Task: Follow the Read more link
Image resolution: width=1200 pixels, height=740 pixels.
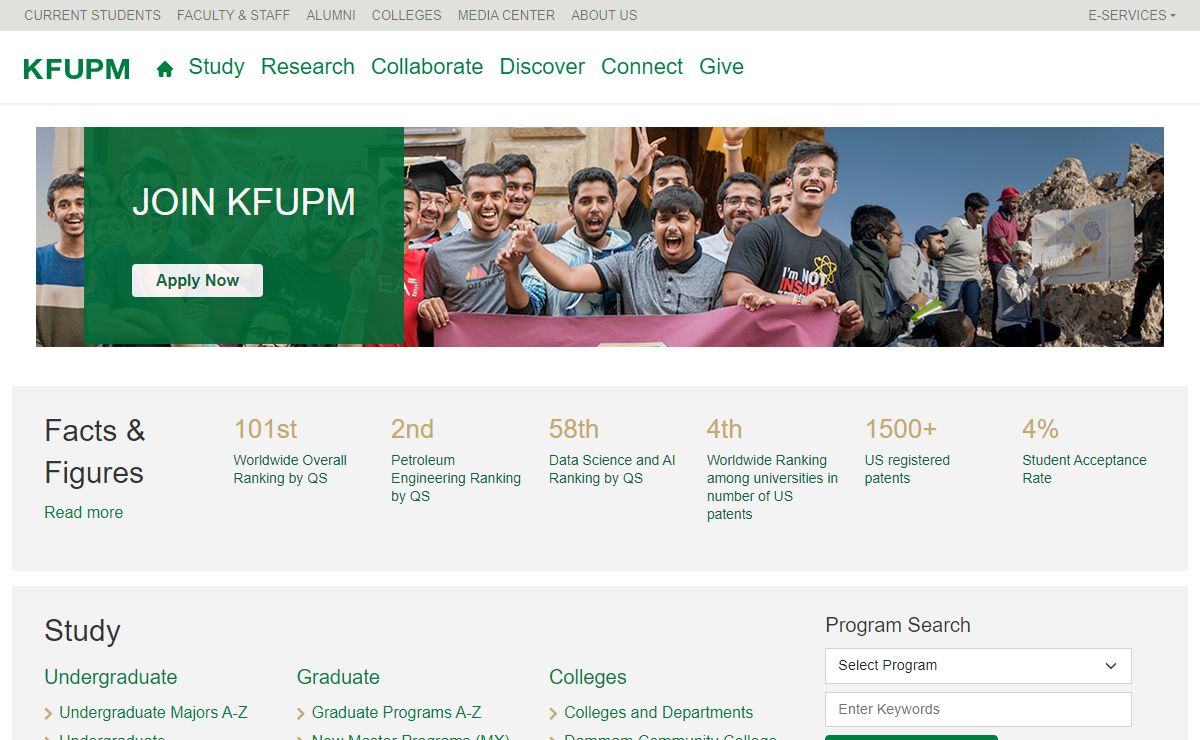Action: pos(83,512)
